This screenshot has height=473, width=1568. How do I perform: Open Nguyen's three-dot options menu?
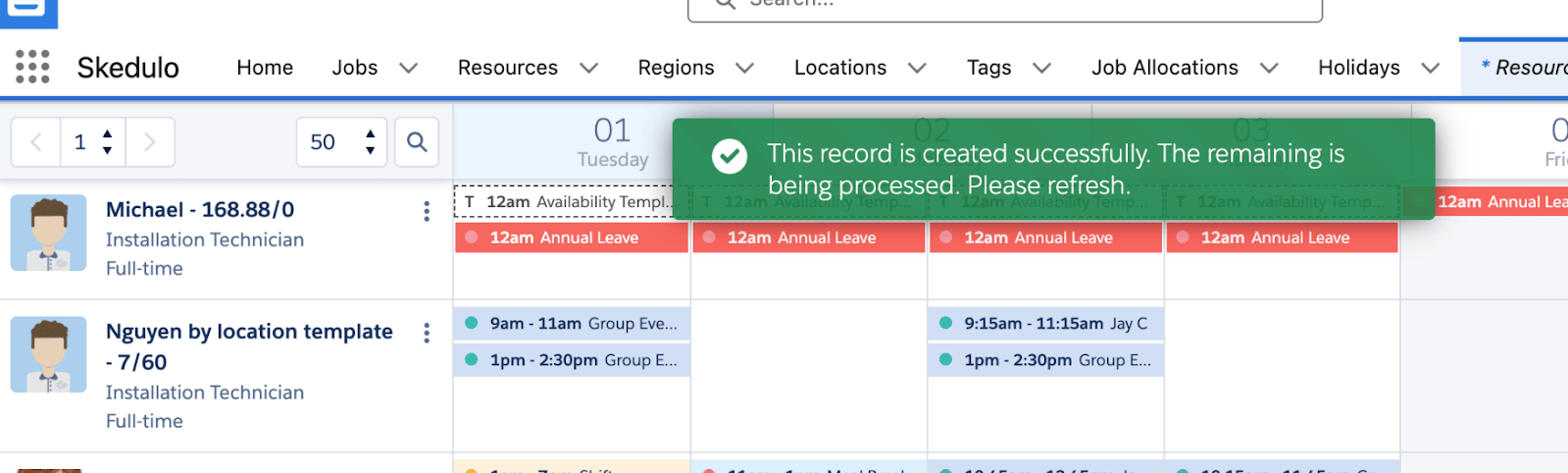coord(427,334)
